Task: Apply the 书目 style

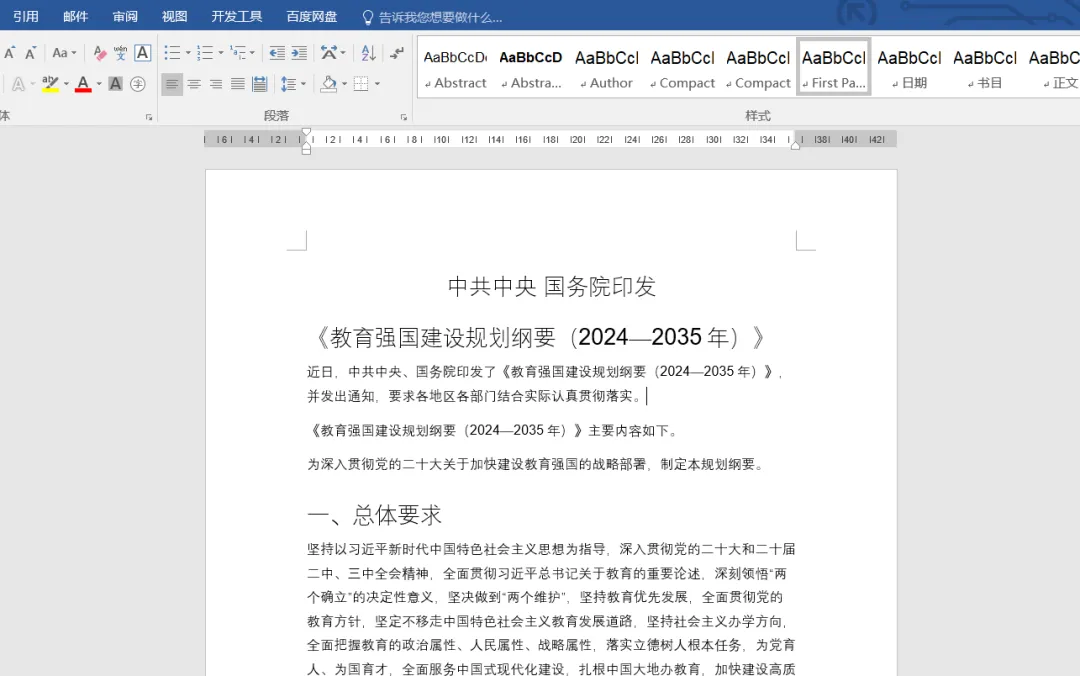Action: click(986, 68)
